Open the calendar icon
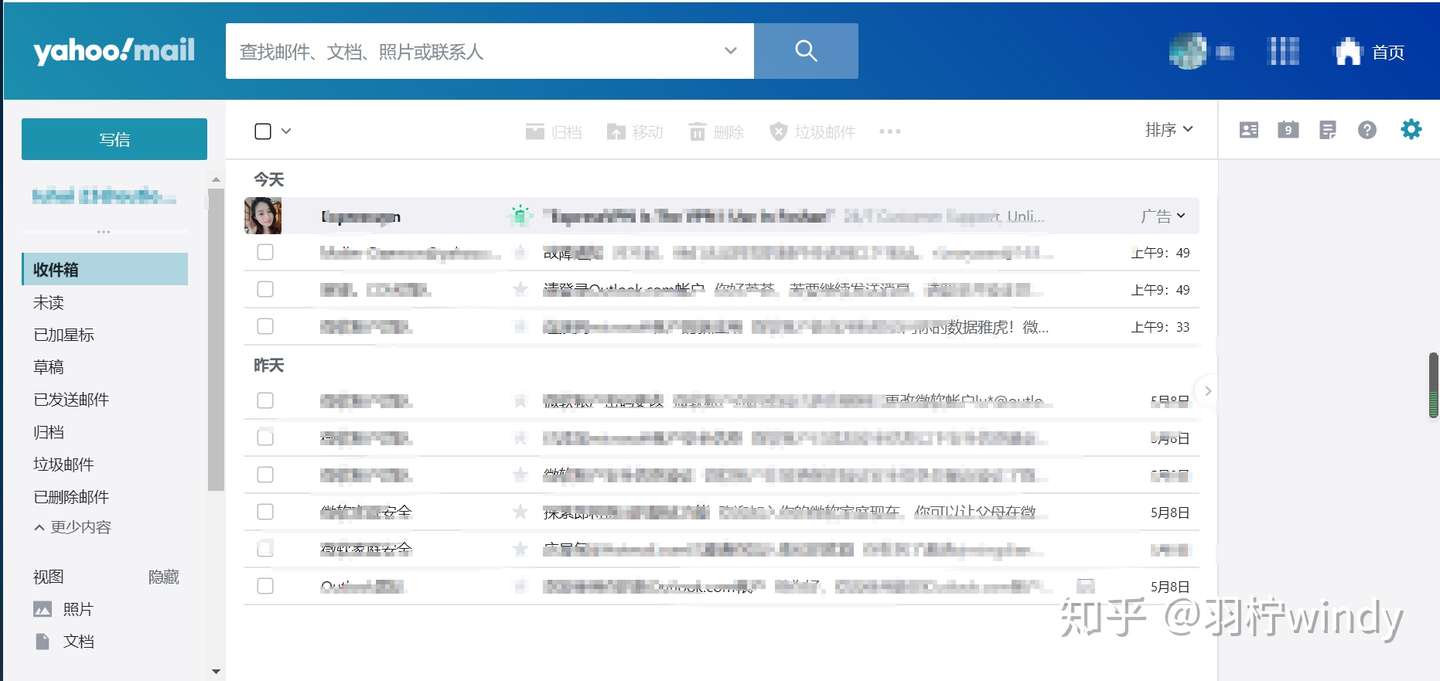This screenshot has width=1440, height=681. [x=1288, y=130]
